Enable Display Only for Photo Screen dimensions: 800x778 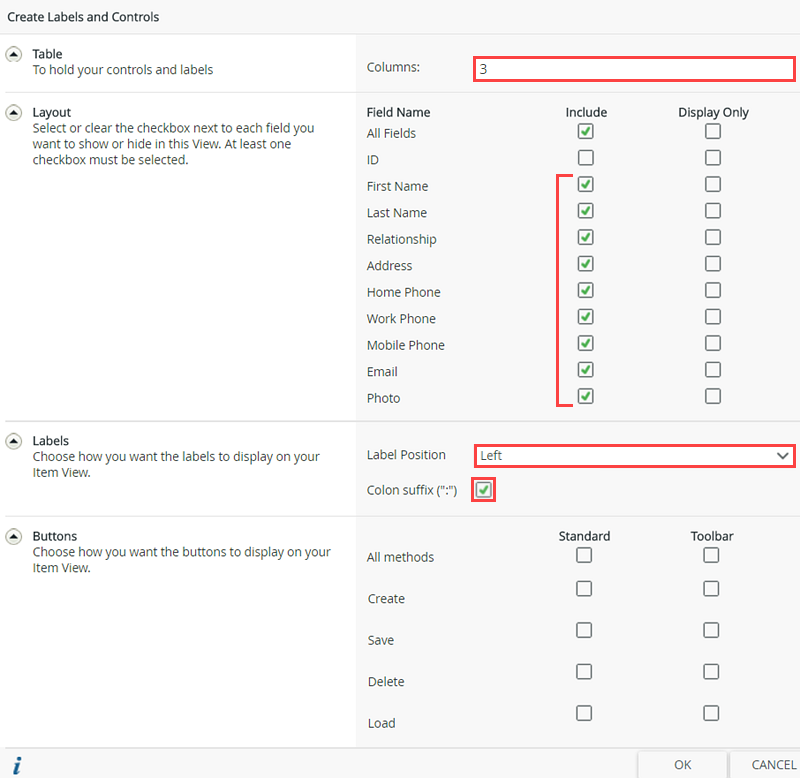tap(712, 395)
